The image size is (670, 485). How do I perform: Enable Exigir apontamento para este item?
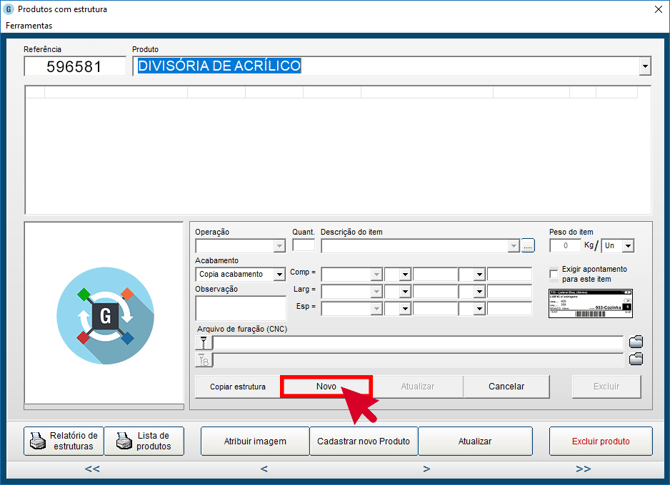(554, 274)
